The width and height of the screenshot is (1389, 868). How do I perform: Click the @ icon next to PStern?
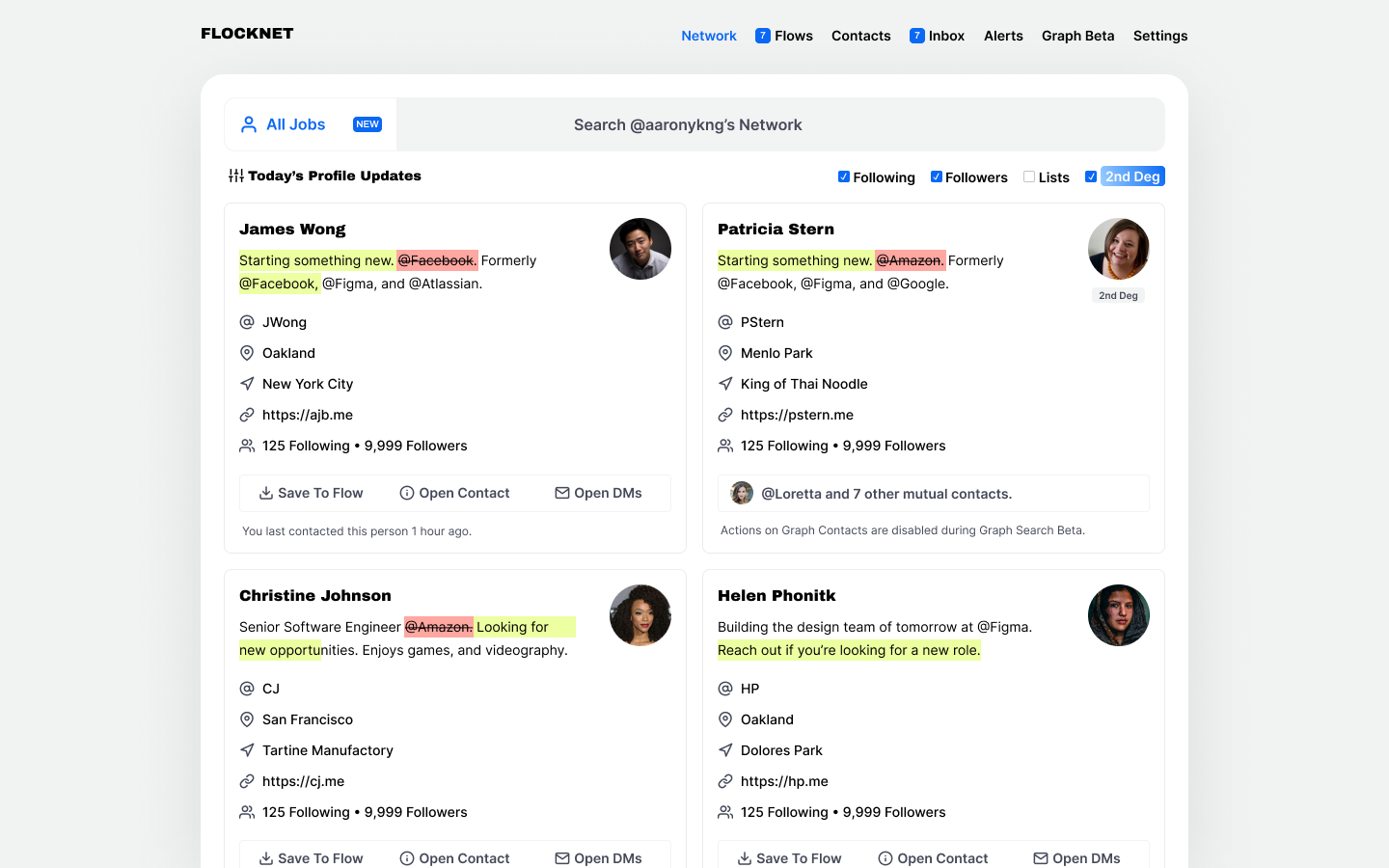(x=725, y=322)
